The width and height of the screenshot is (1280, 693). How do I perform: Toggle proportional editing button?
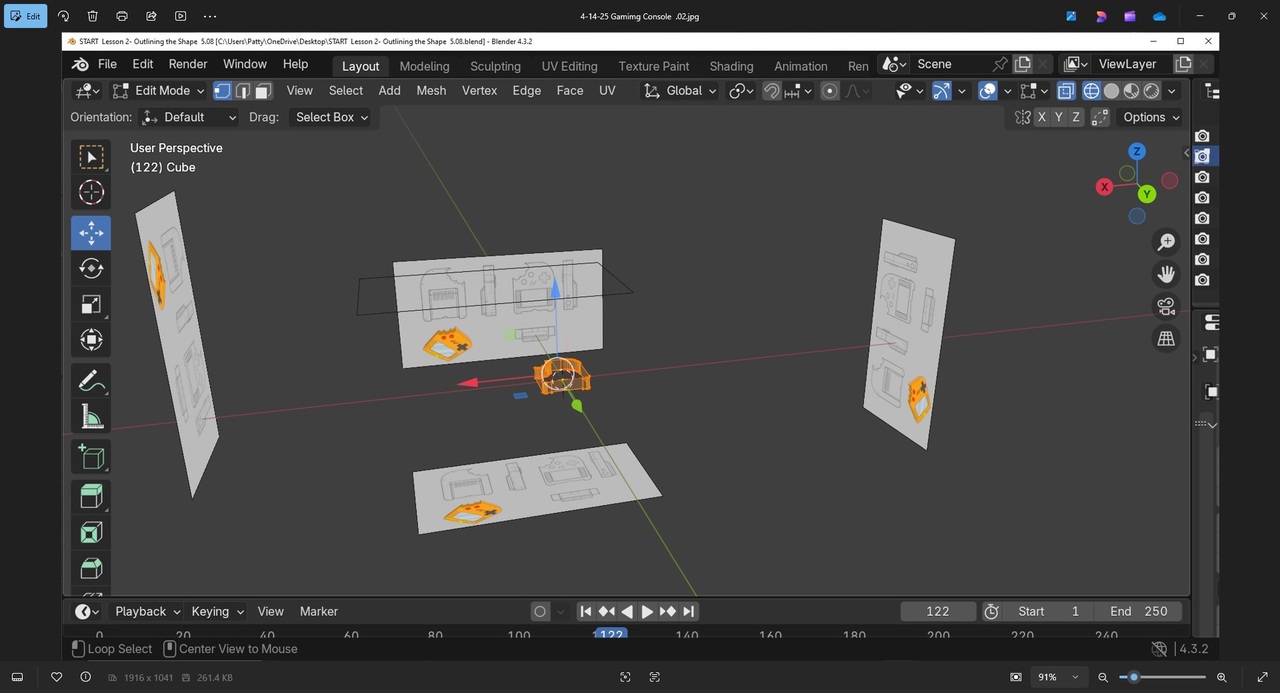(x=830, y=91)
